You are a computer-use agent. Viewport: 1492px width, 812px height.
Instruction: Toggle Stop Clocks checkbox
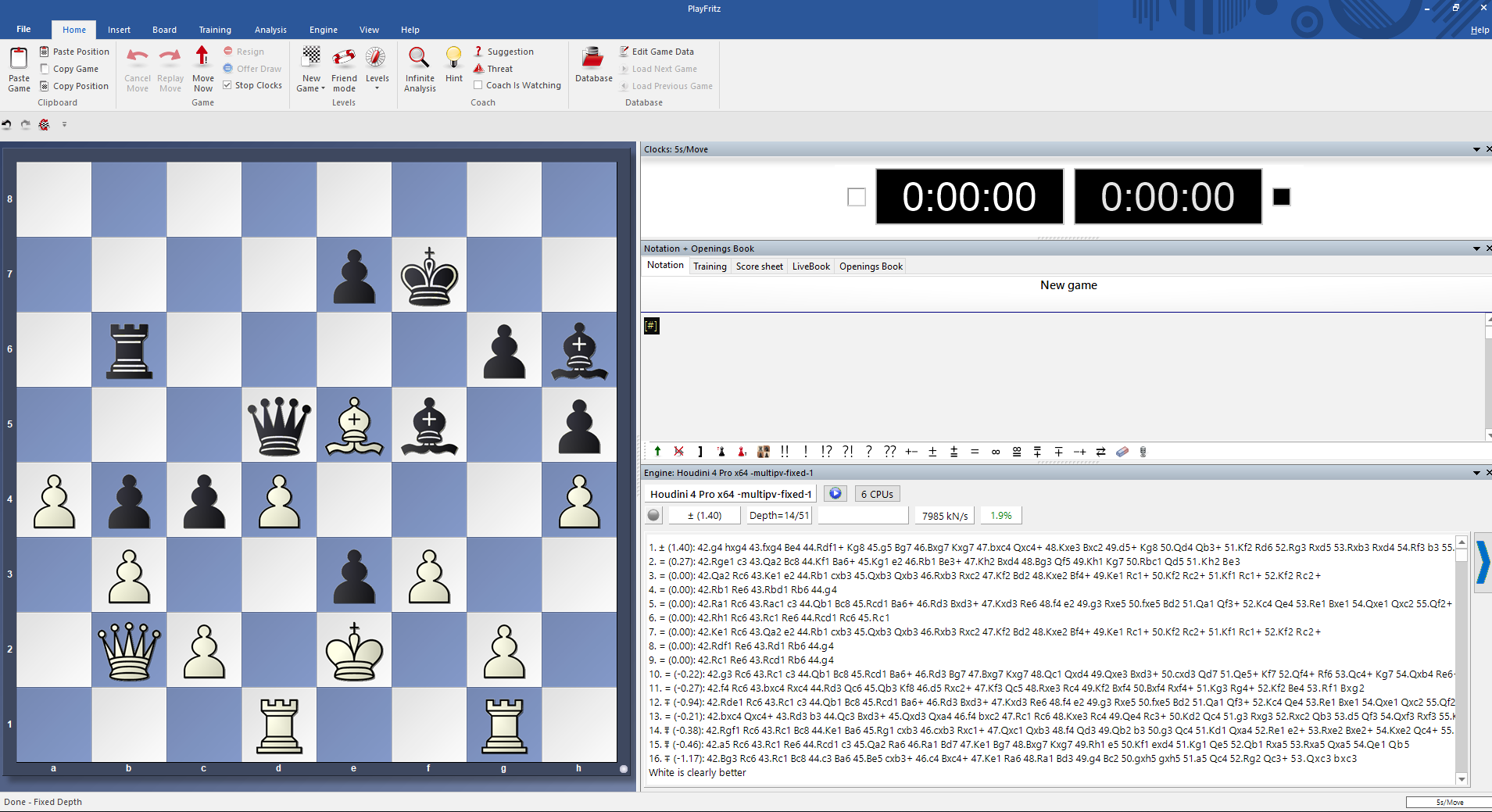(x=227, y=85)
